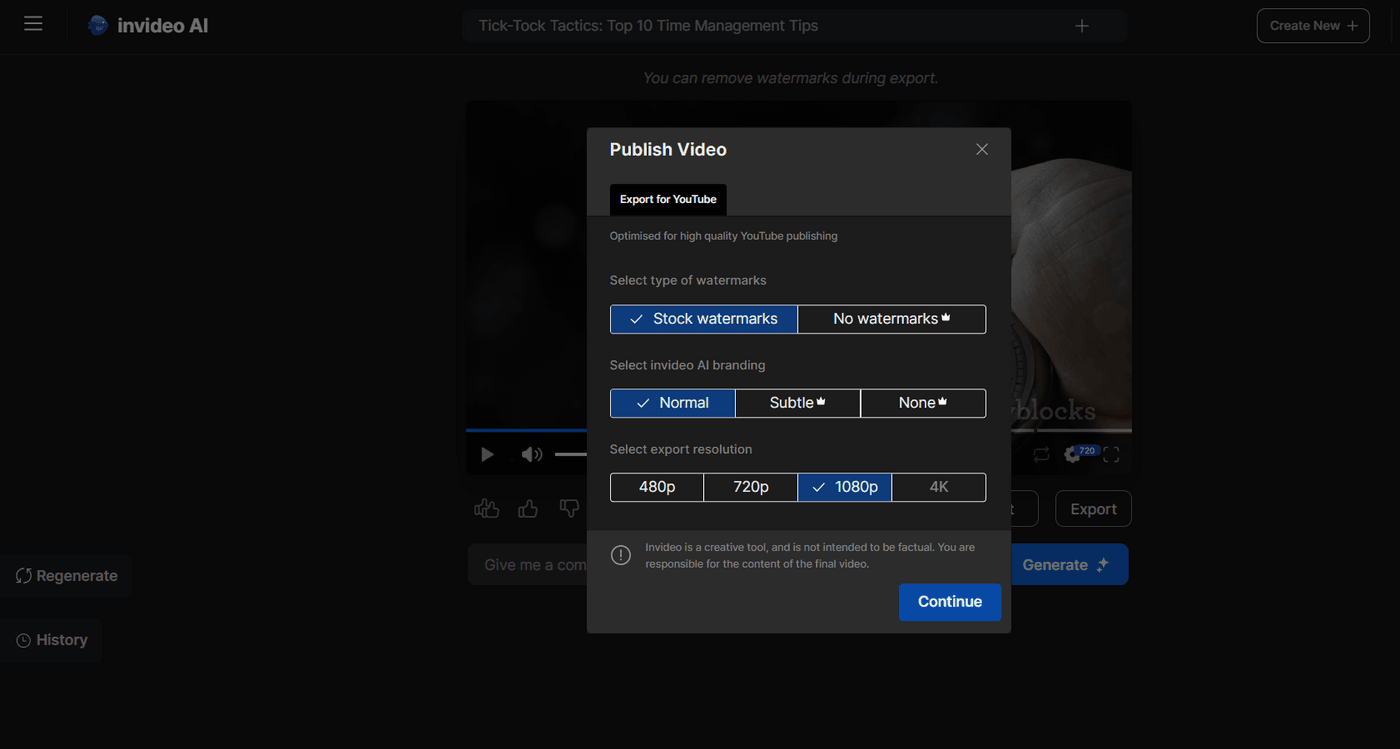
Task: Open the hamburger navigation menu
Action: (x=33, y=24)
